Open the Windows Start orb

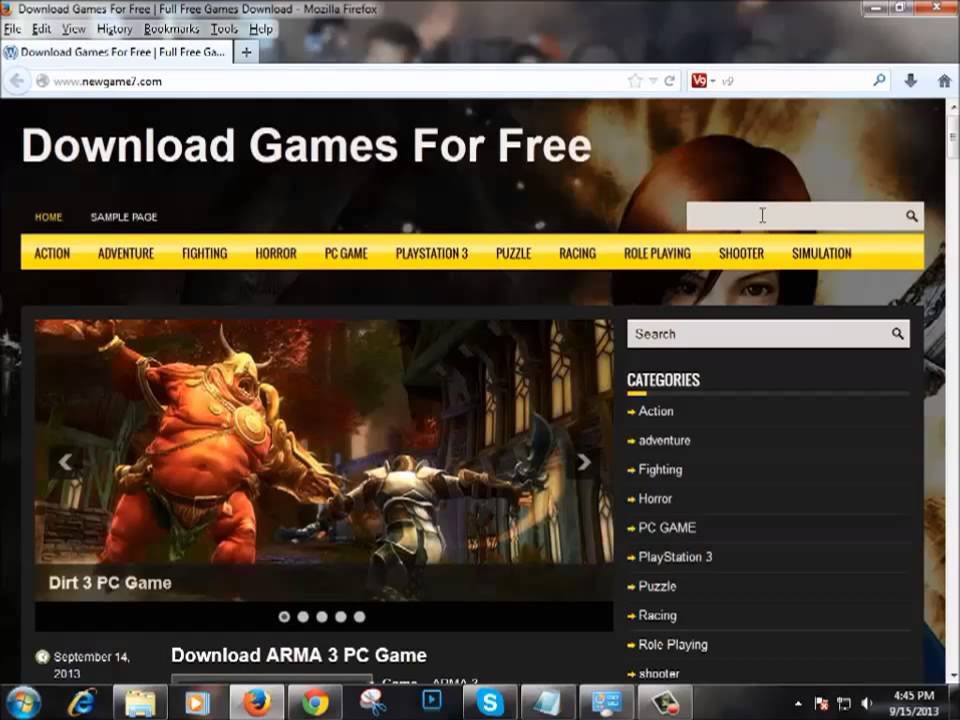pyautogui.click(x=21, y=702)
